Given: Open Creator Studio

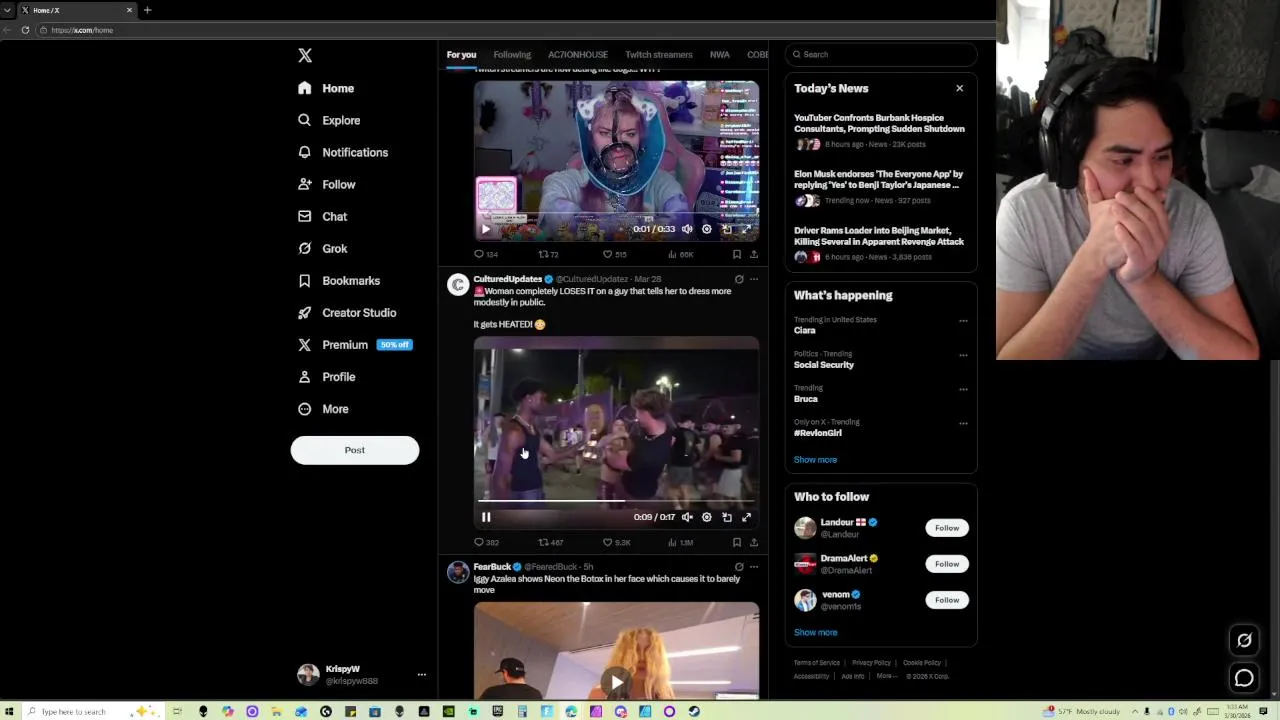Looking at the screenshot, I should point(347,312).
